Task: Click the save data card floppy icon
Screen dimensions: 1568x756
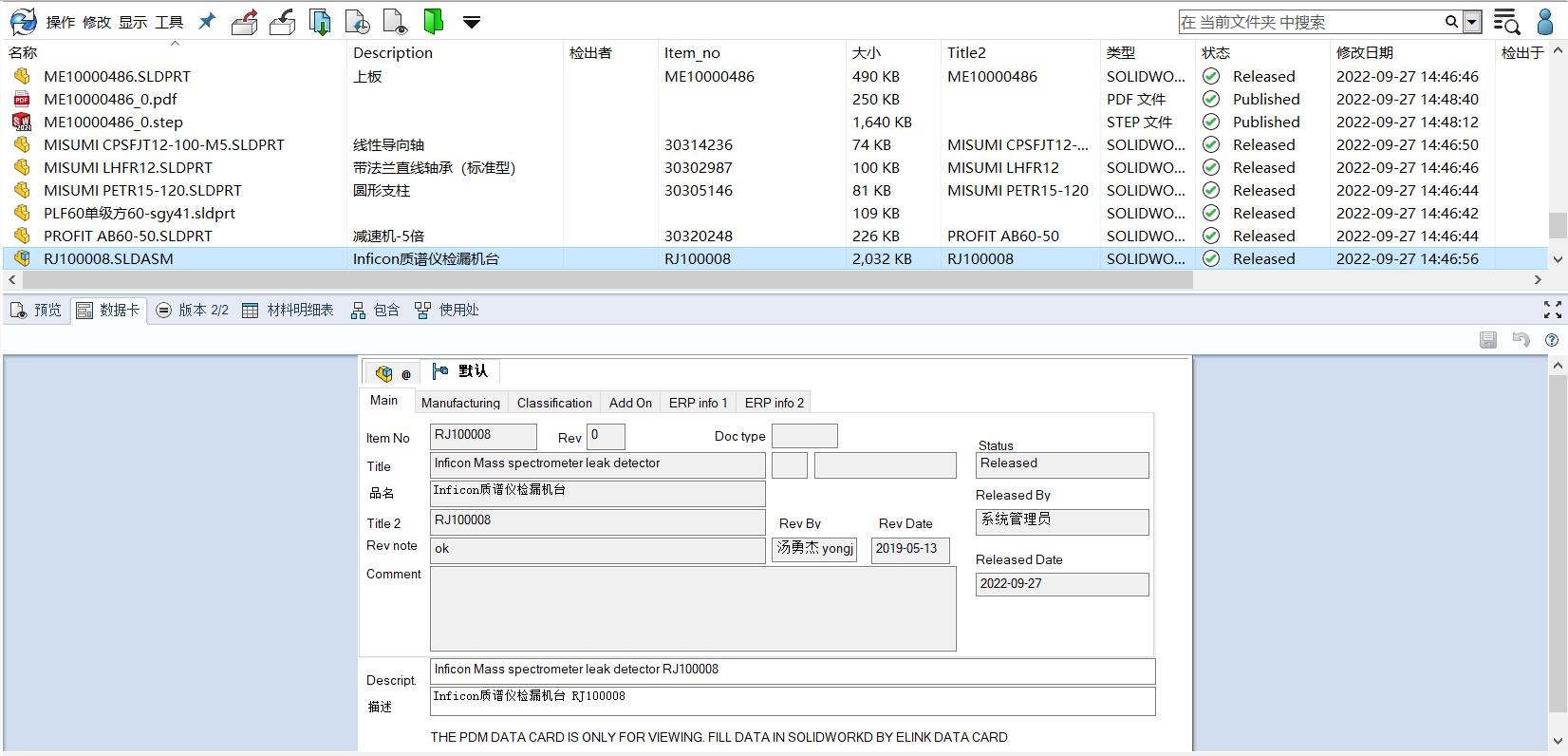Action: [1488, 340]
